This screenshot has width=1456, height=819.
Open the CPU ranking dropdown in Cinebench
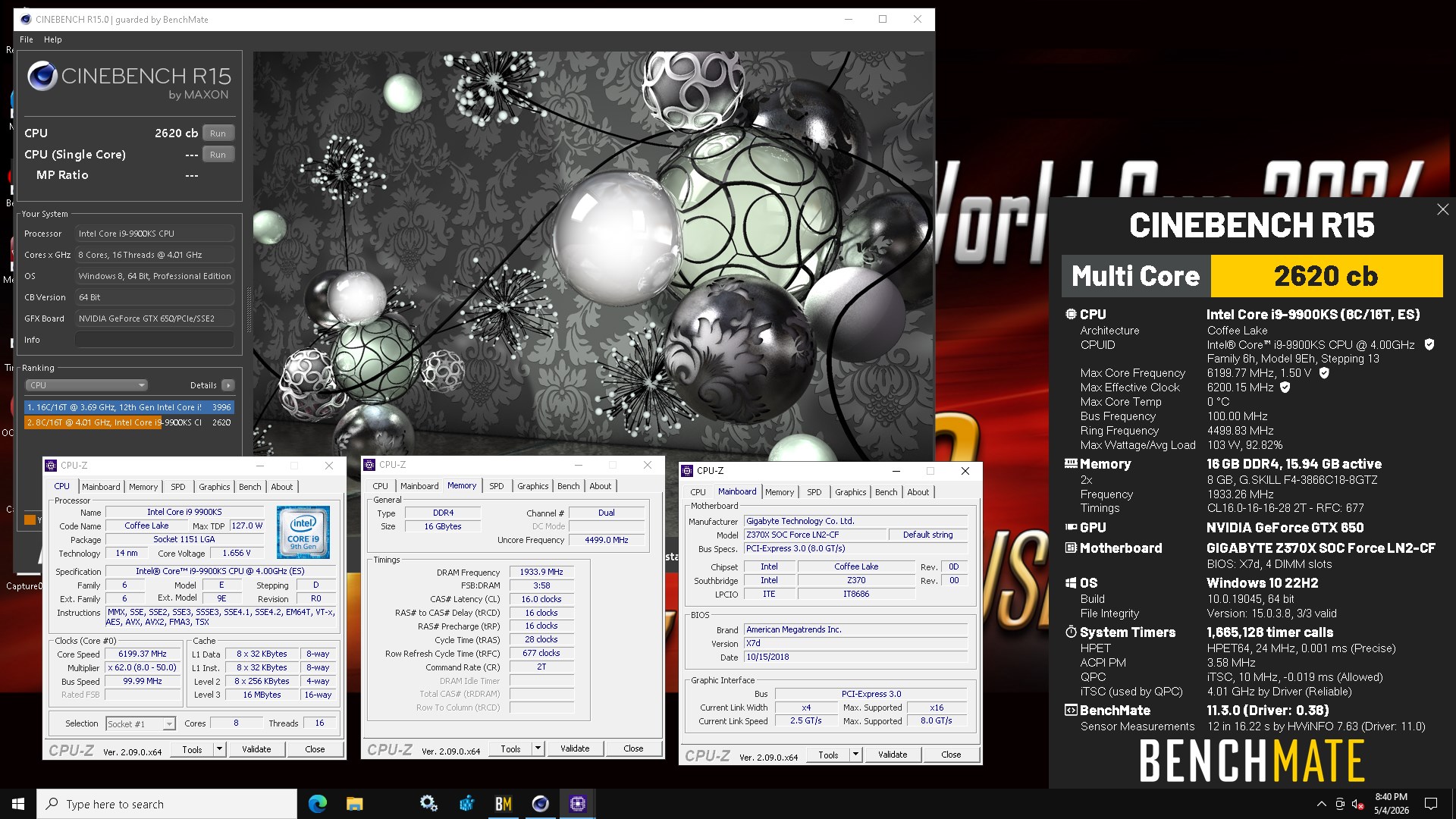86,385
